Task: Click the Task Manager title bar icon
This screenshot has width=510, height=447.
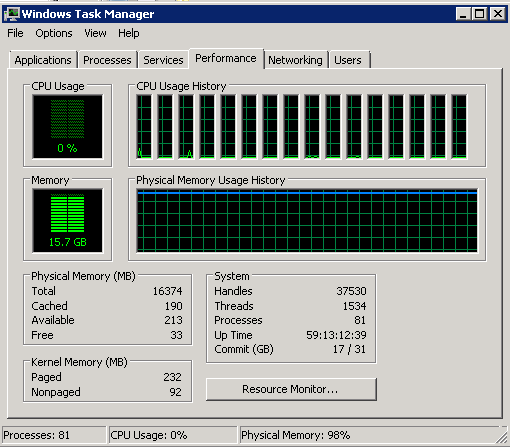Action: click(12, 14)
